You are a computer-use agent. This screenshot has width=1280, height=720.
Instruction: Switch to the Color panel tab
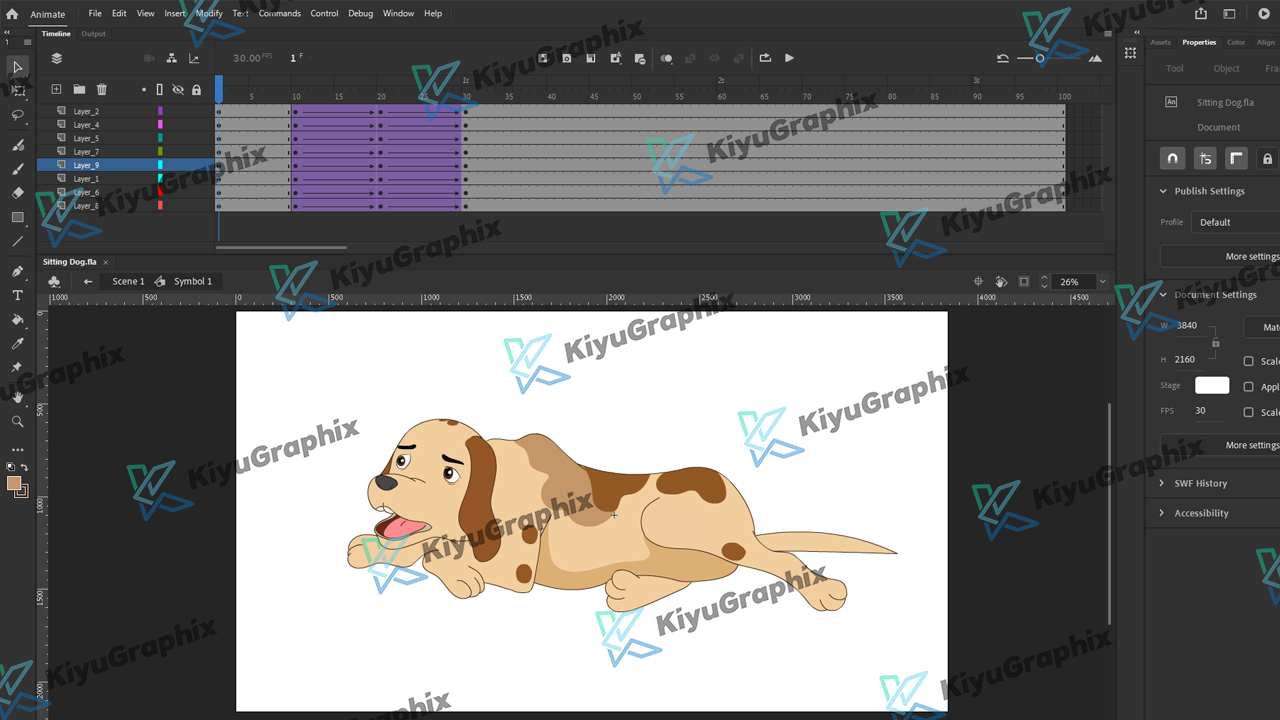click(1236, 43)
